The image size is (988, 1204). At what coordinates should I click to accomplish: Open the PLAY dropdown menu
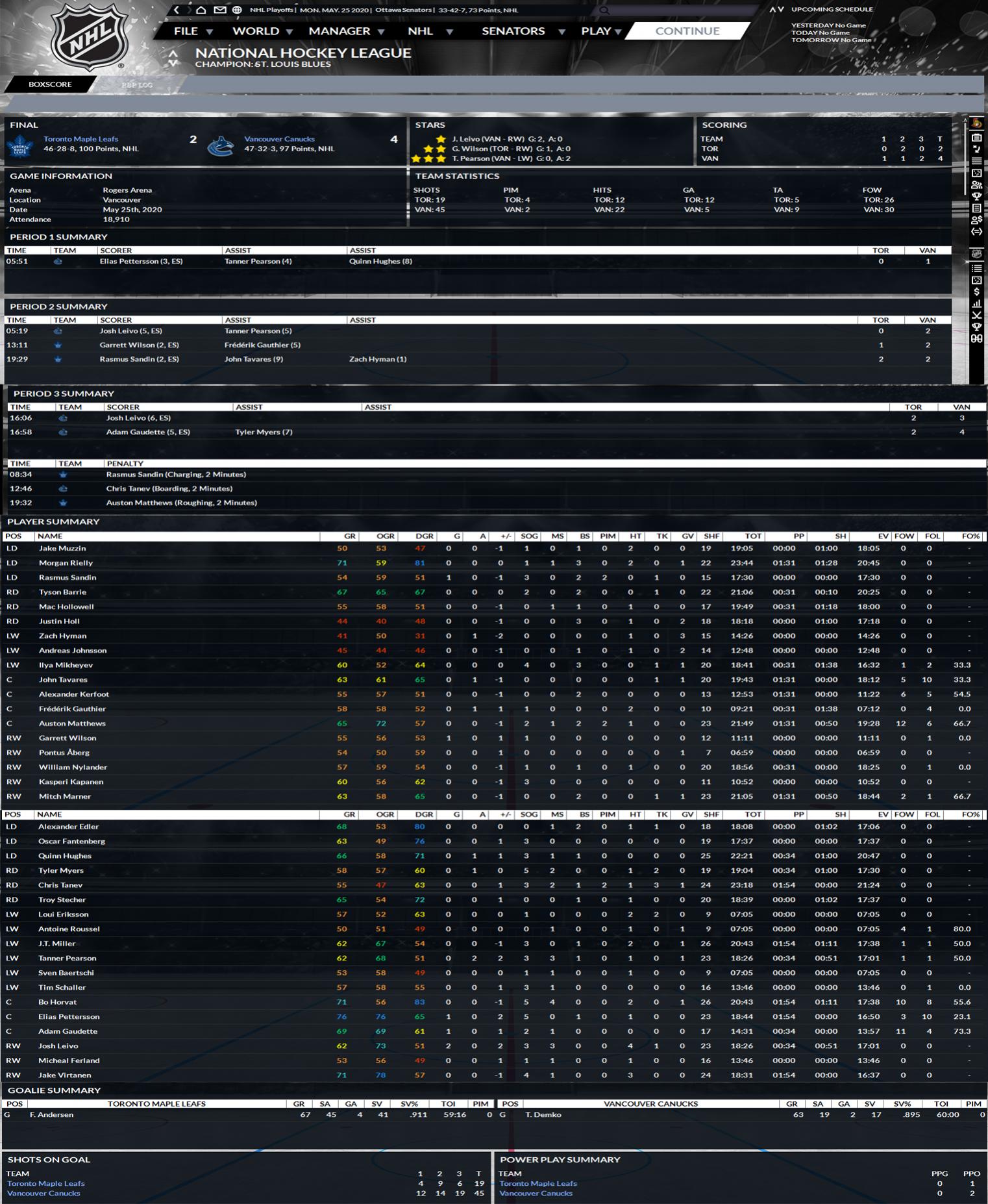click(601, 31)
